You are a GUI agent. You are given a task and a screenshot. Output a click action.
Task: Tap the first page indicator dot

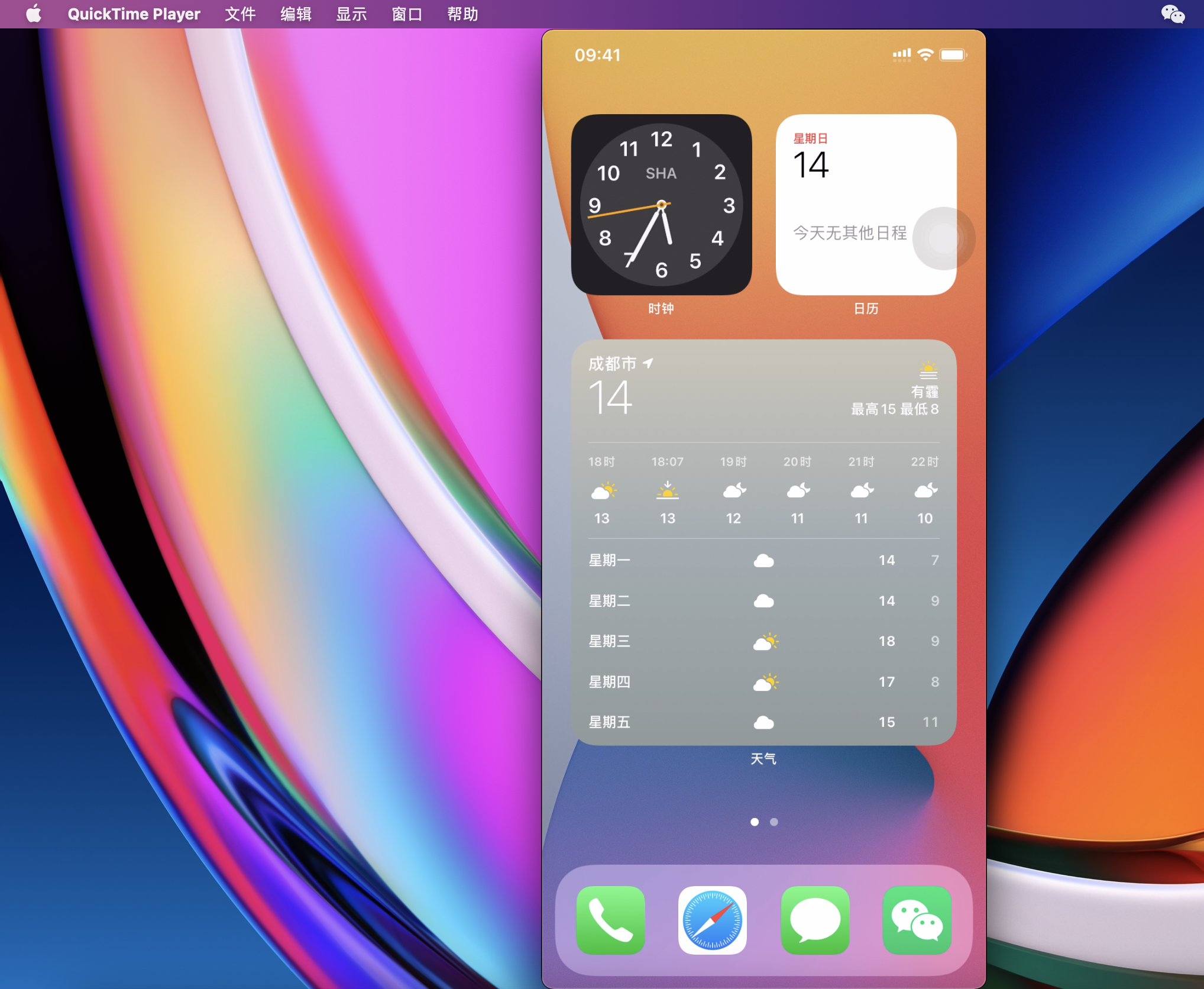pos(755,822)
